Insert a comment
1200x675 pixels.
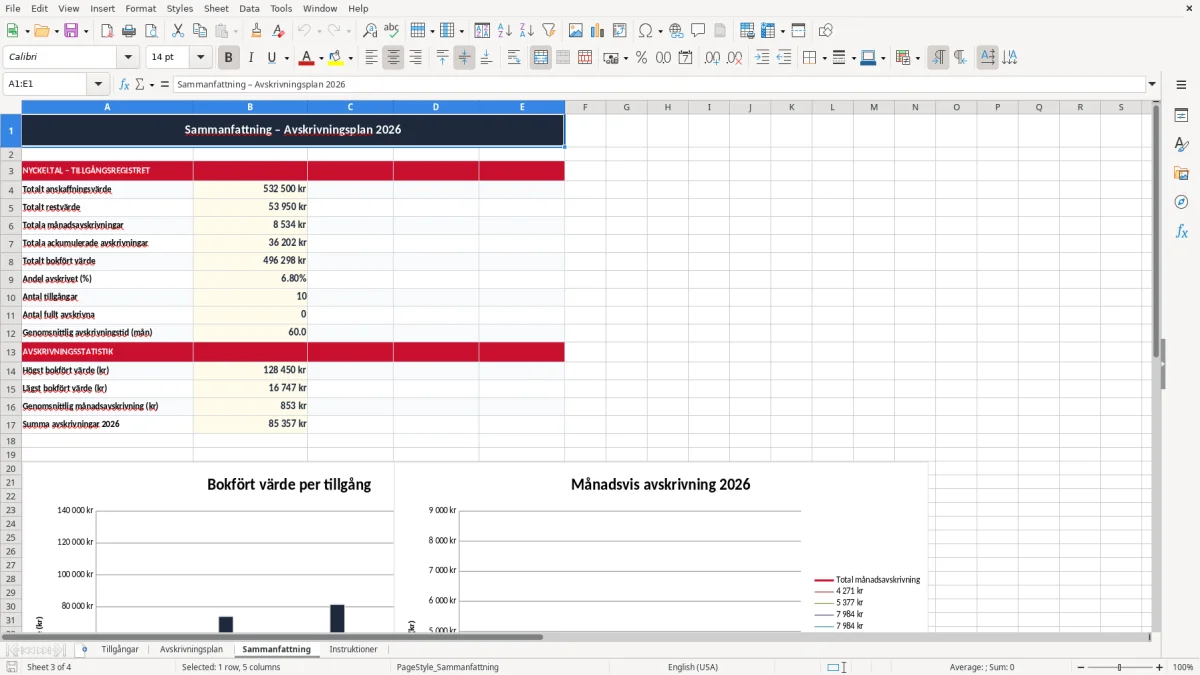[698, 31]
